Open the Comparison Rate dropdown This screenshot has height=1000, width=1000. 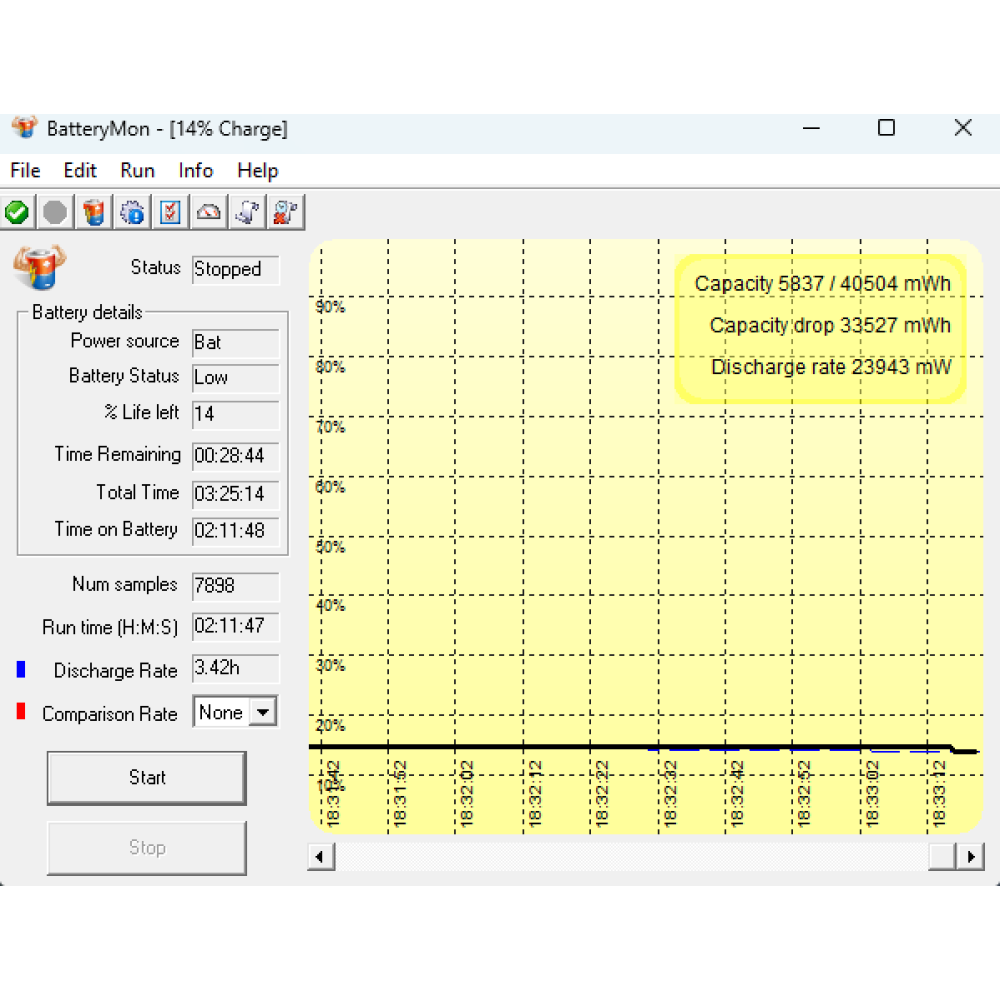[262, 713]
